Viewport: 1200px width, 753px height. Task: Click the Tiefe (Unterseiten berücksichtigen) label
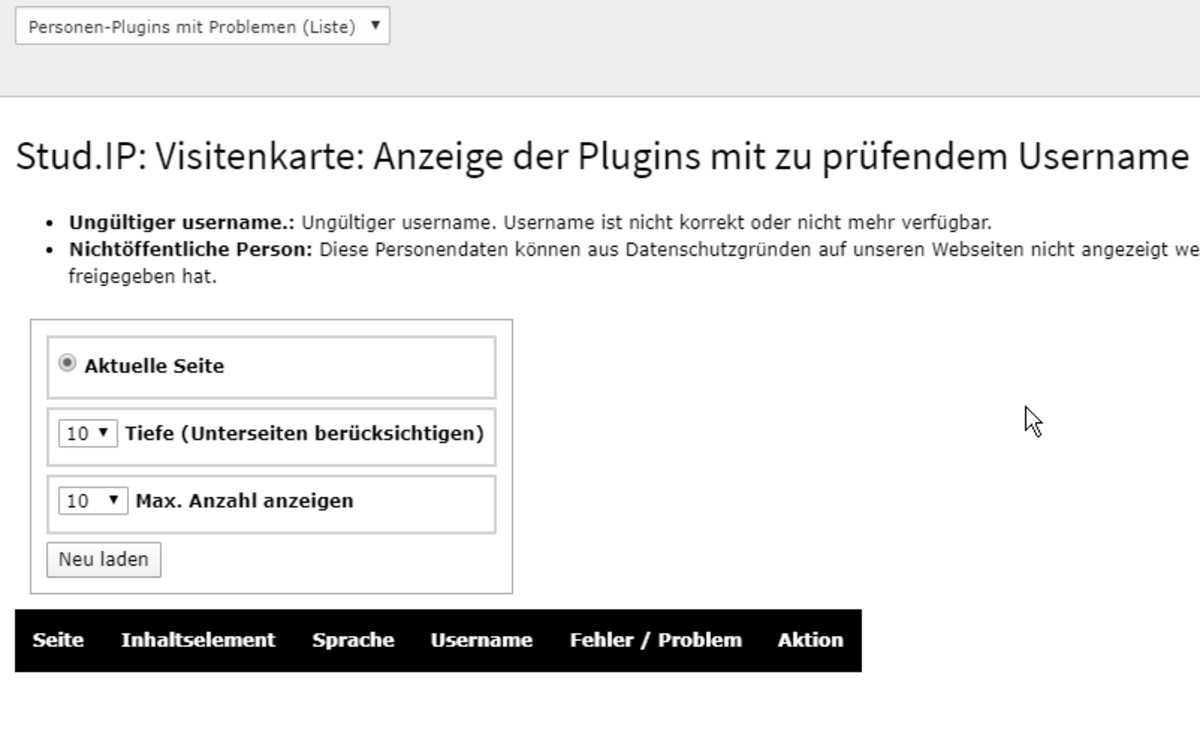click(304, 434)
